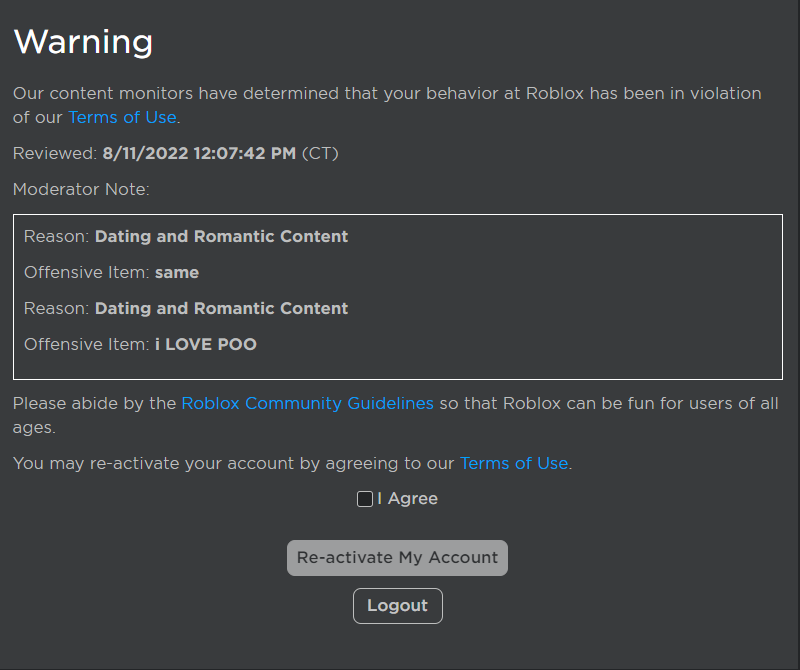The height and width of the screenshot is (670, 800).
Task: Open Roblox Community Guidelines link
Action: 308,403
